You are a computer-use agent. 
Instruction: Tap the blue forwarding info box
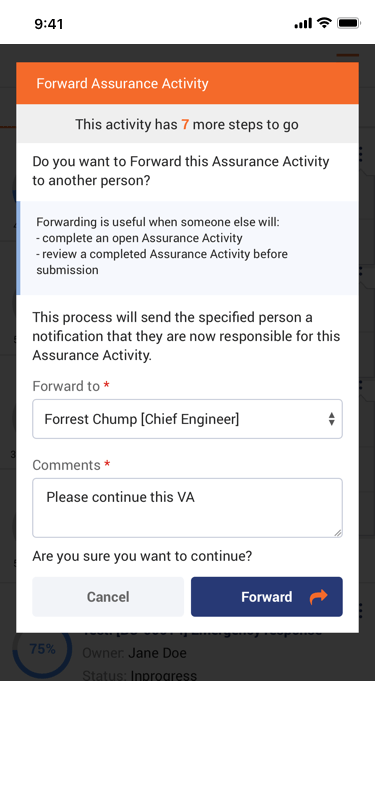188,248
